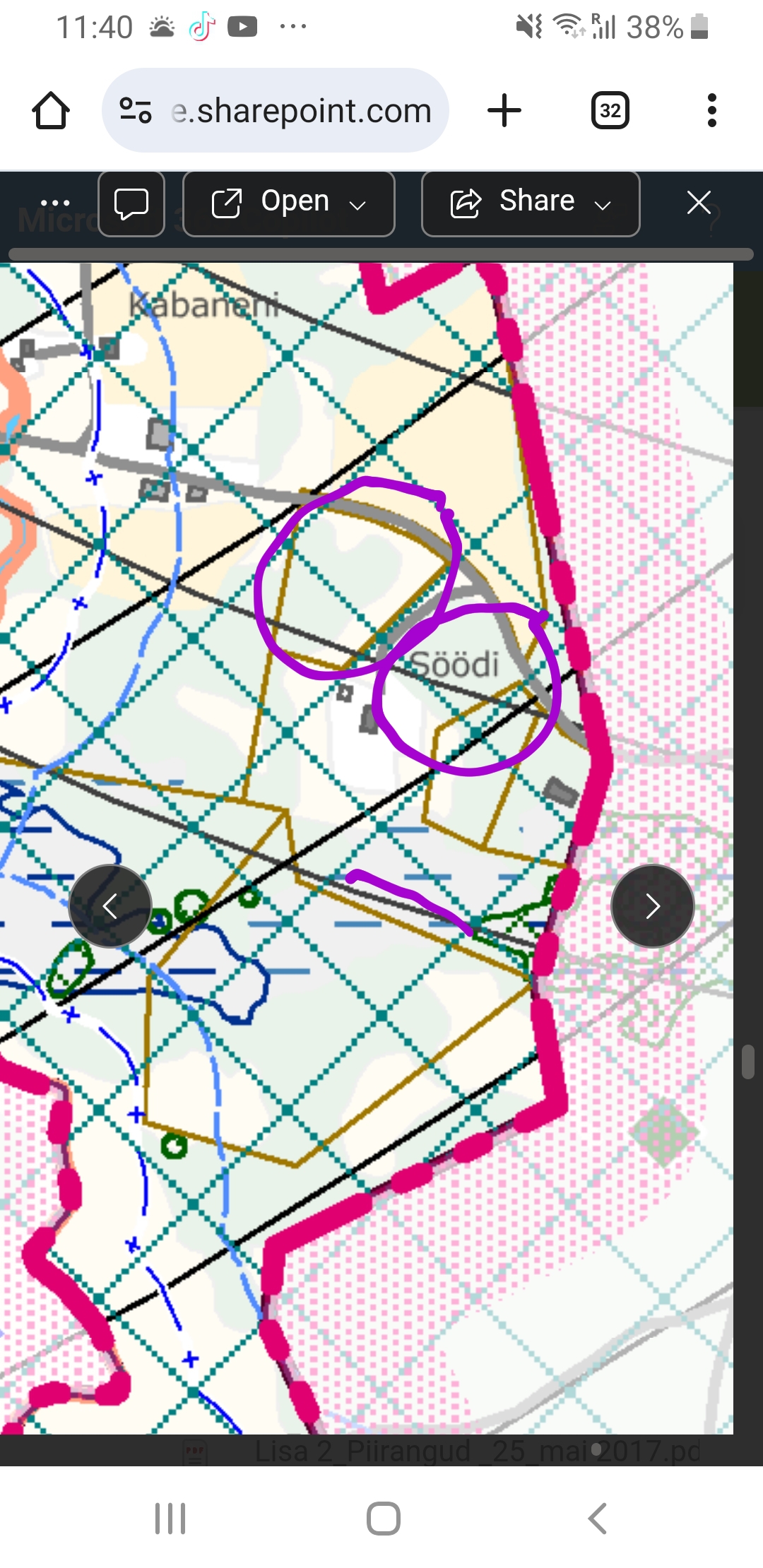
Task: Click the Open button
Action: [x=271, y=203]
